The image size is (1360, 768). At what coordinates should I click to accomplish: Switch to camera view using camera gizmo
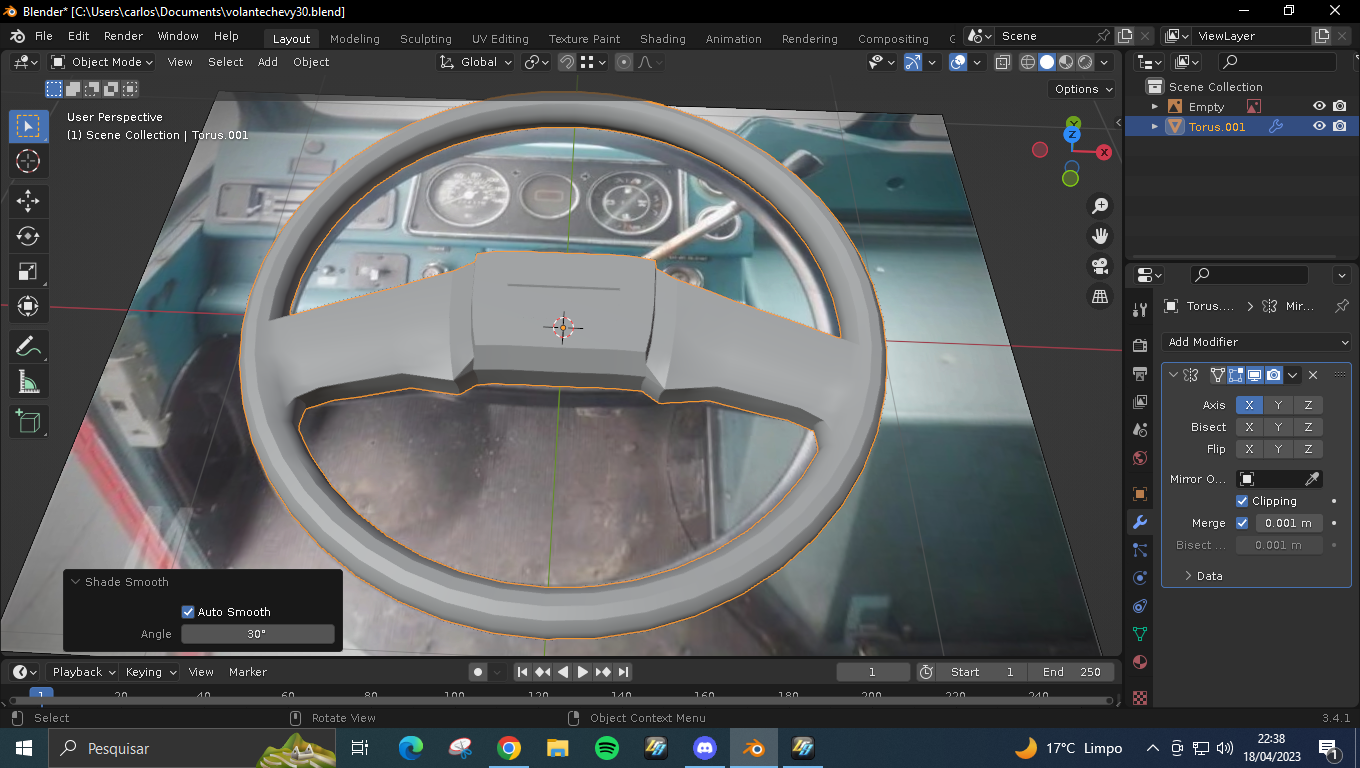click(1100, 266)
